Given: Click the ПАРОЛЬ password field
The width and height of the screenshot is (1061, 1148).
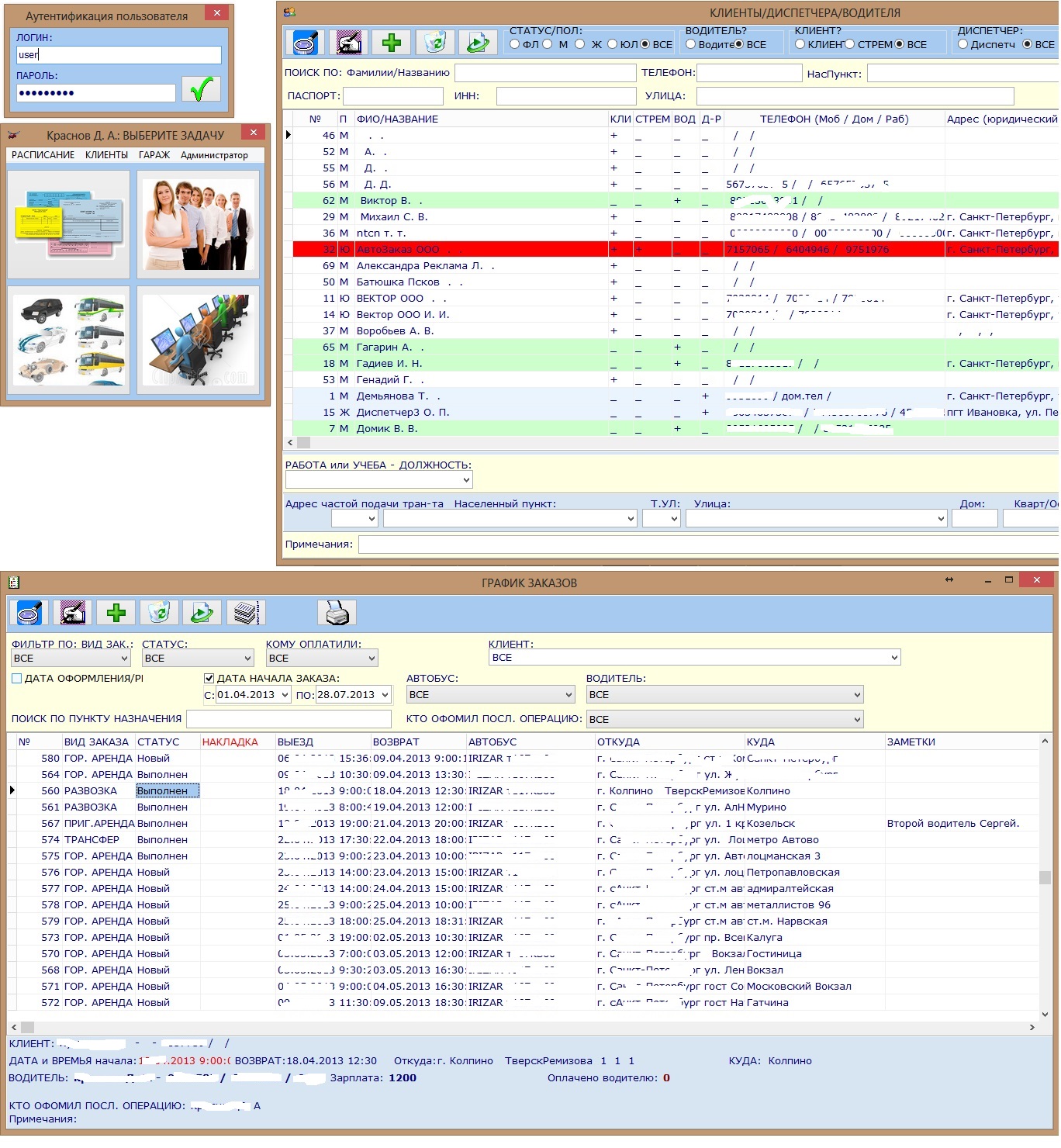Looking at the screenshot, I should tap(96, 93).
